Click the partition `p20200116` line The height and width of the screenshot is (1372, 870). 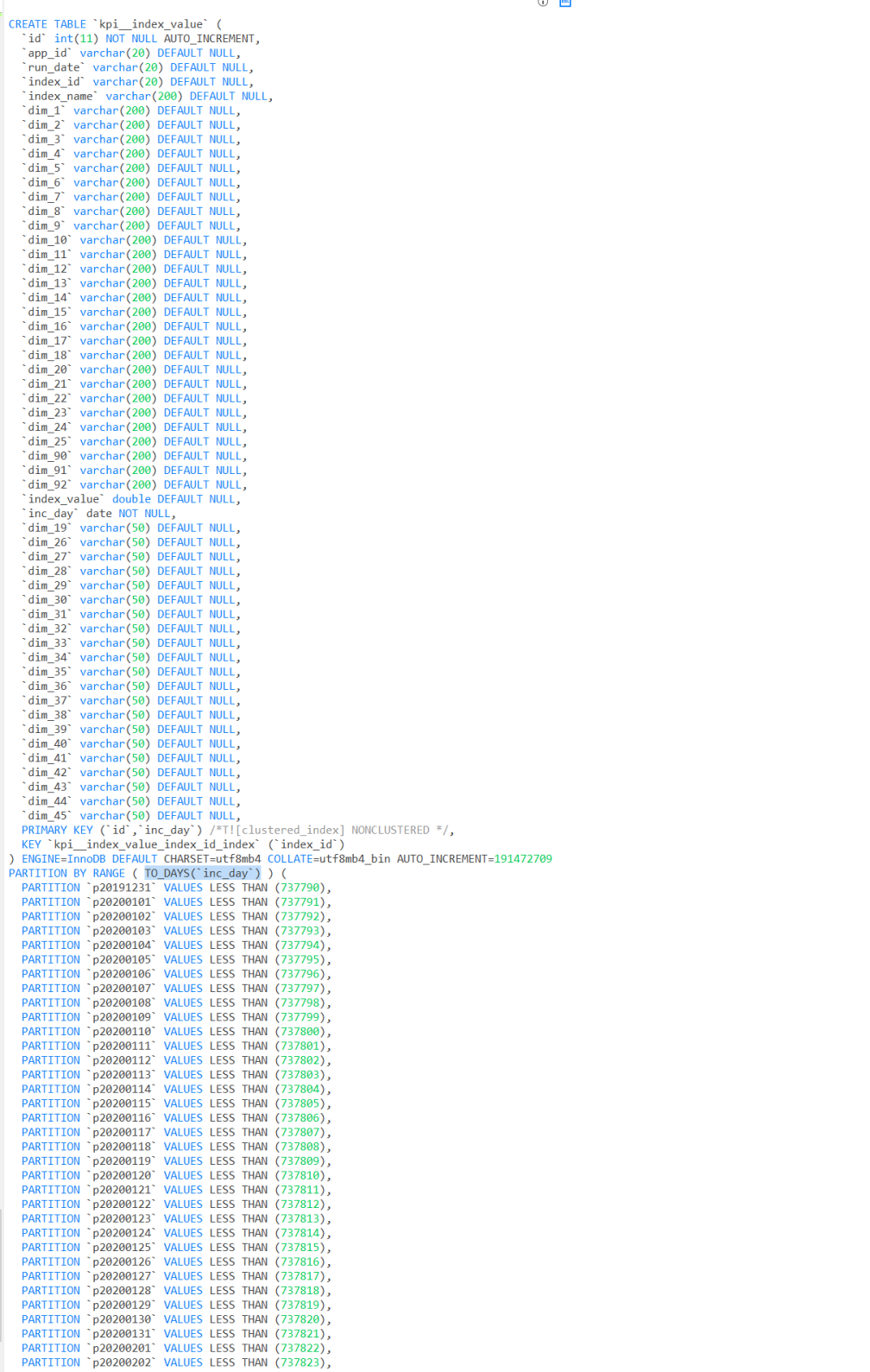(176, 1118)
